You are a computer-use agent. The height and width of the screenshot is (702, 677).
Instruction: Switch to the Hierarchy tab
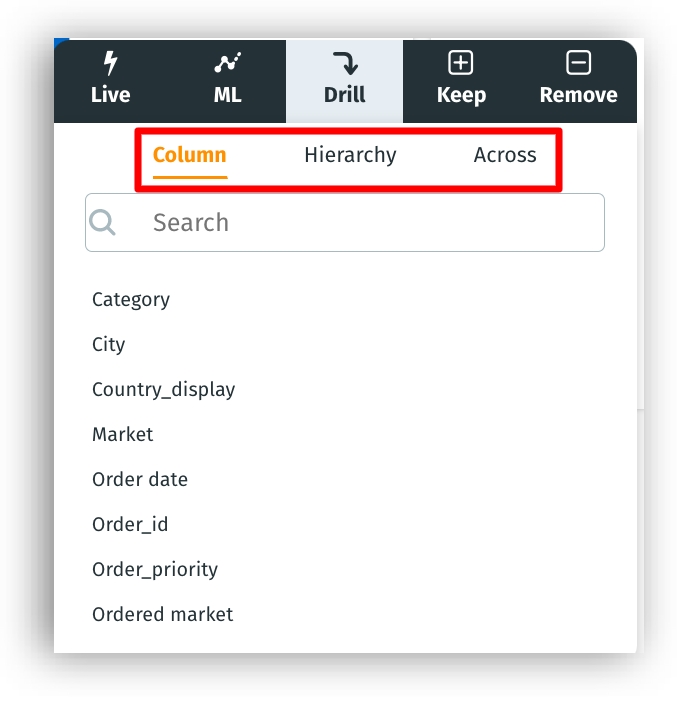pos(350,155)
